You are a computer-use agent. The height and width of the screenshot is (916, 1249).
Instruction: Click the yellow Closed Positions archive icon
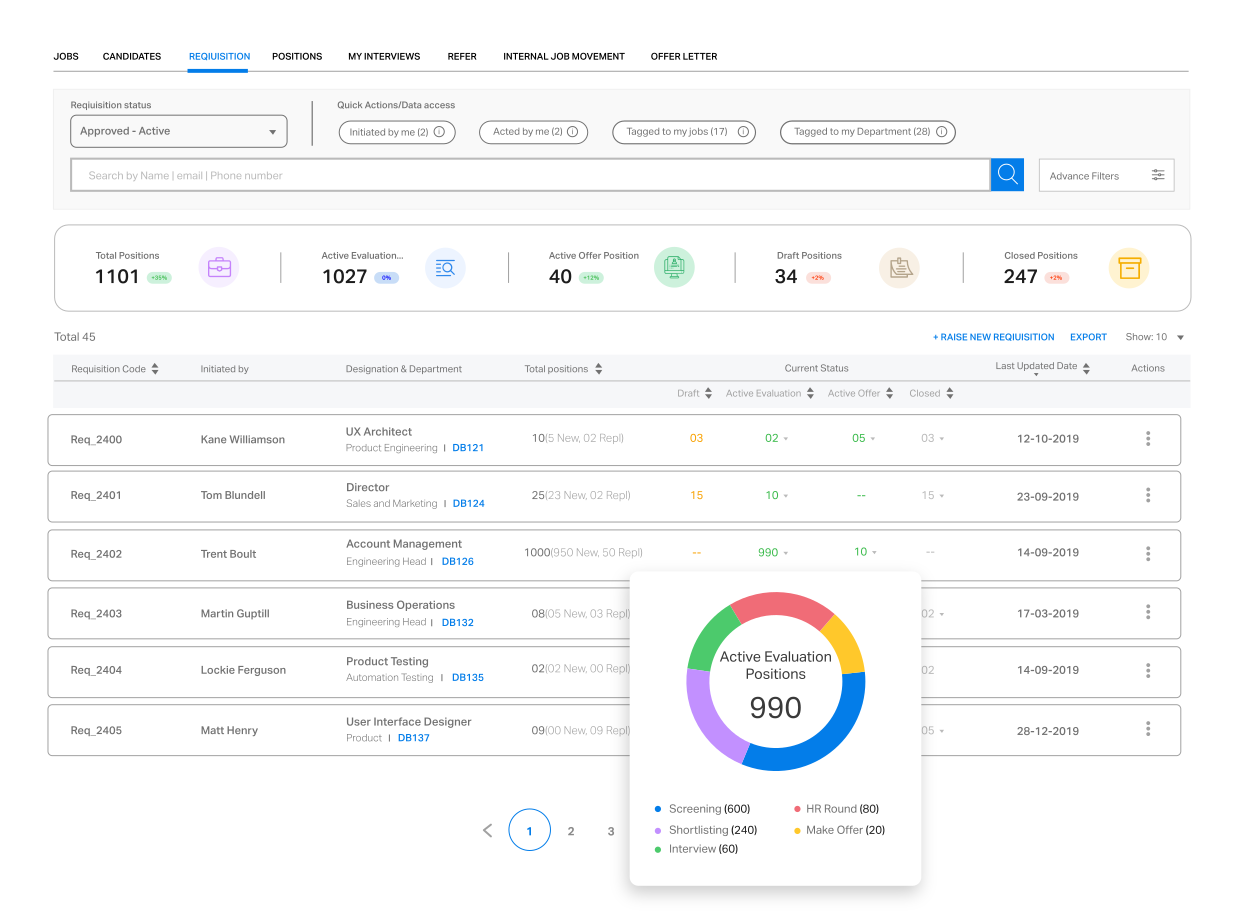(1129, 267)
